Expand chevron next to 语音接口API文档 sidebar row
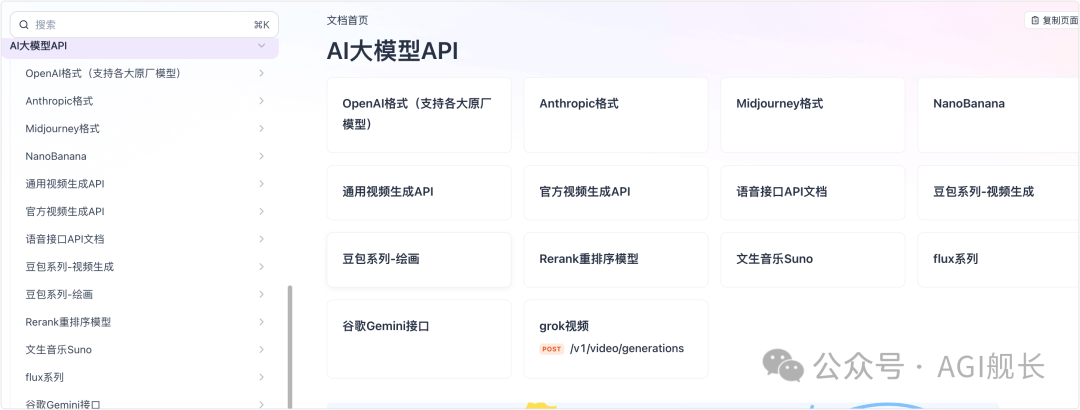This screenshot has width=1080, height=410. [x=262, y=238]
